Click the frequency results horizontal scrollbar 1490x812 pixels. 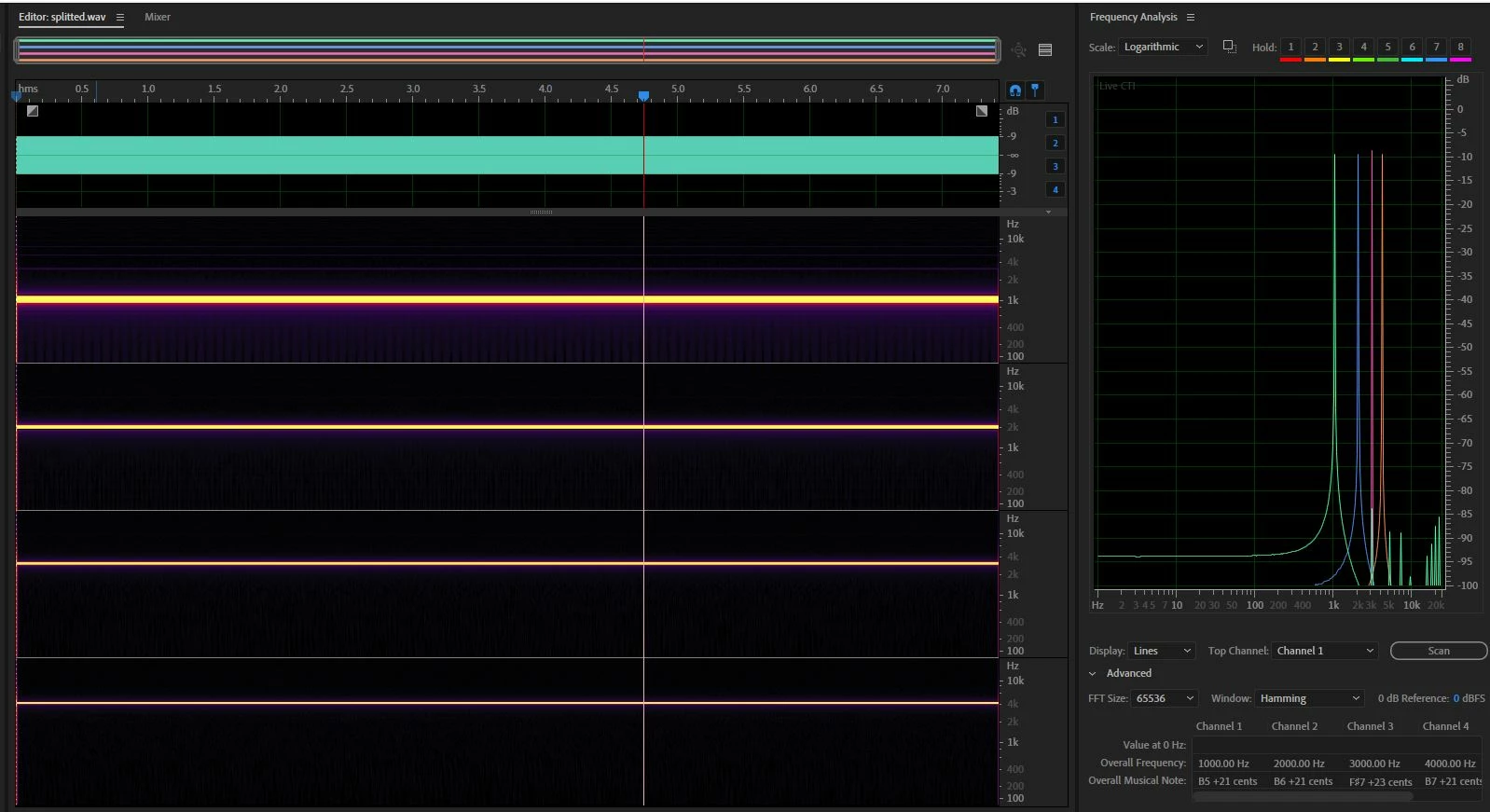click(1304, 796)
